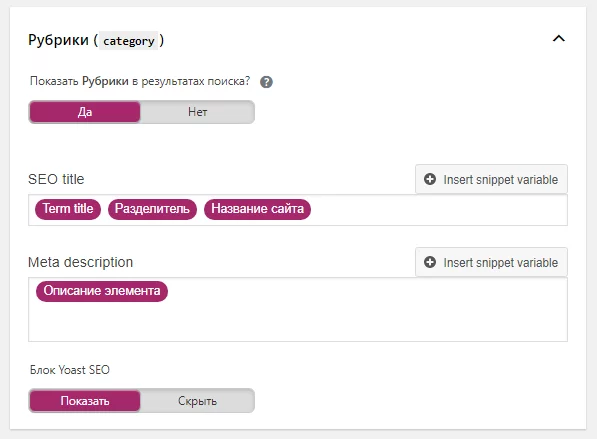Select Да for showing Рубрики in search
This screenshot has width=597, height=439.
(85, 112)
